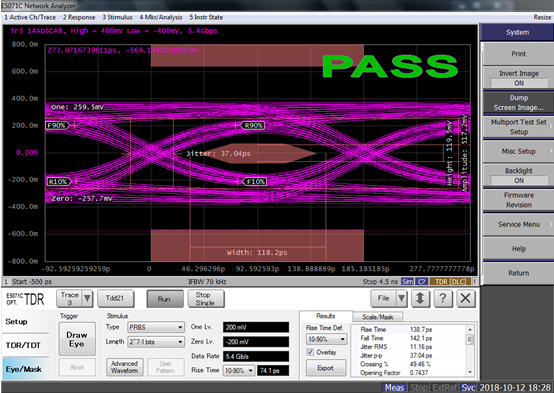554x393 pixels.
Task: Toggle Invert Image ON softkey
Action: pos(518,78)
